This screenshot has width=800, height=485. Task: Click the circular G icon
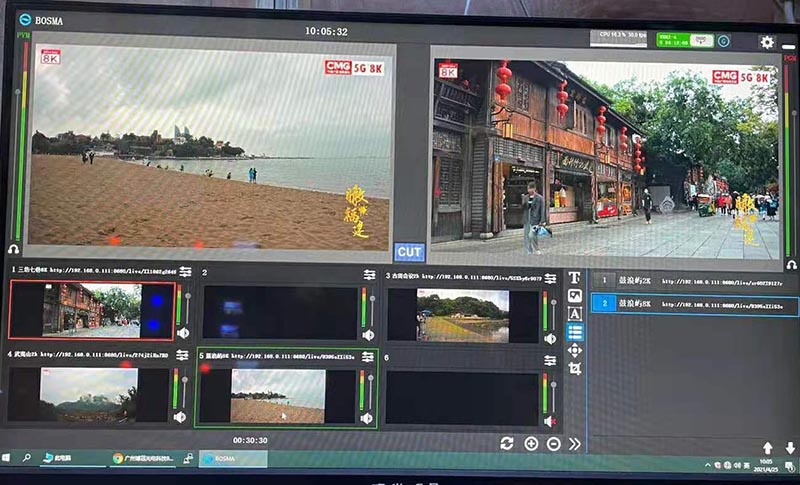pyautogui.click(x=723, y=40)
